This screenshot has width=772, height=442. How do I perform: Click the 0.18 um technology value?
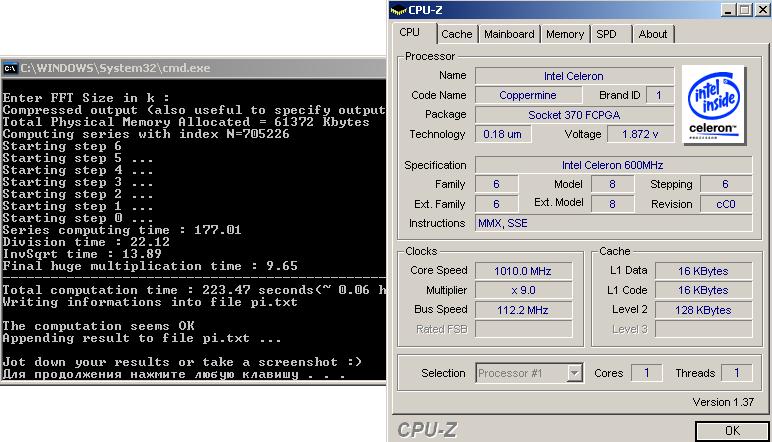[503, 134]
